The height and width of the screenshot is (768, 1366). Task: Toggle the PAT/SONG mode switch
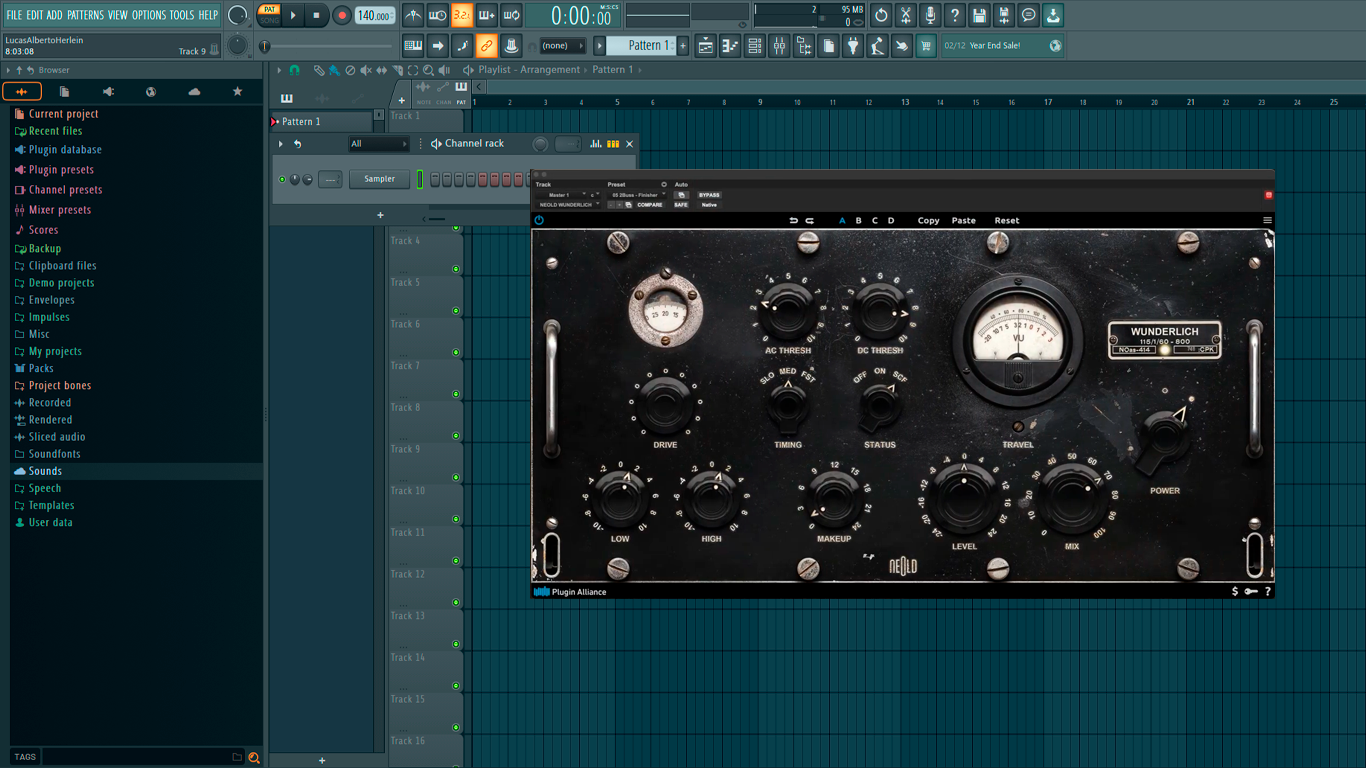[269, 15]
